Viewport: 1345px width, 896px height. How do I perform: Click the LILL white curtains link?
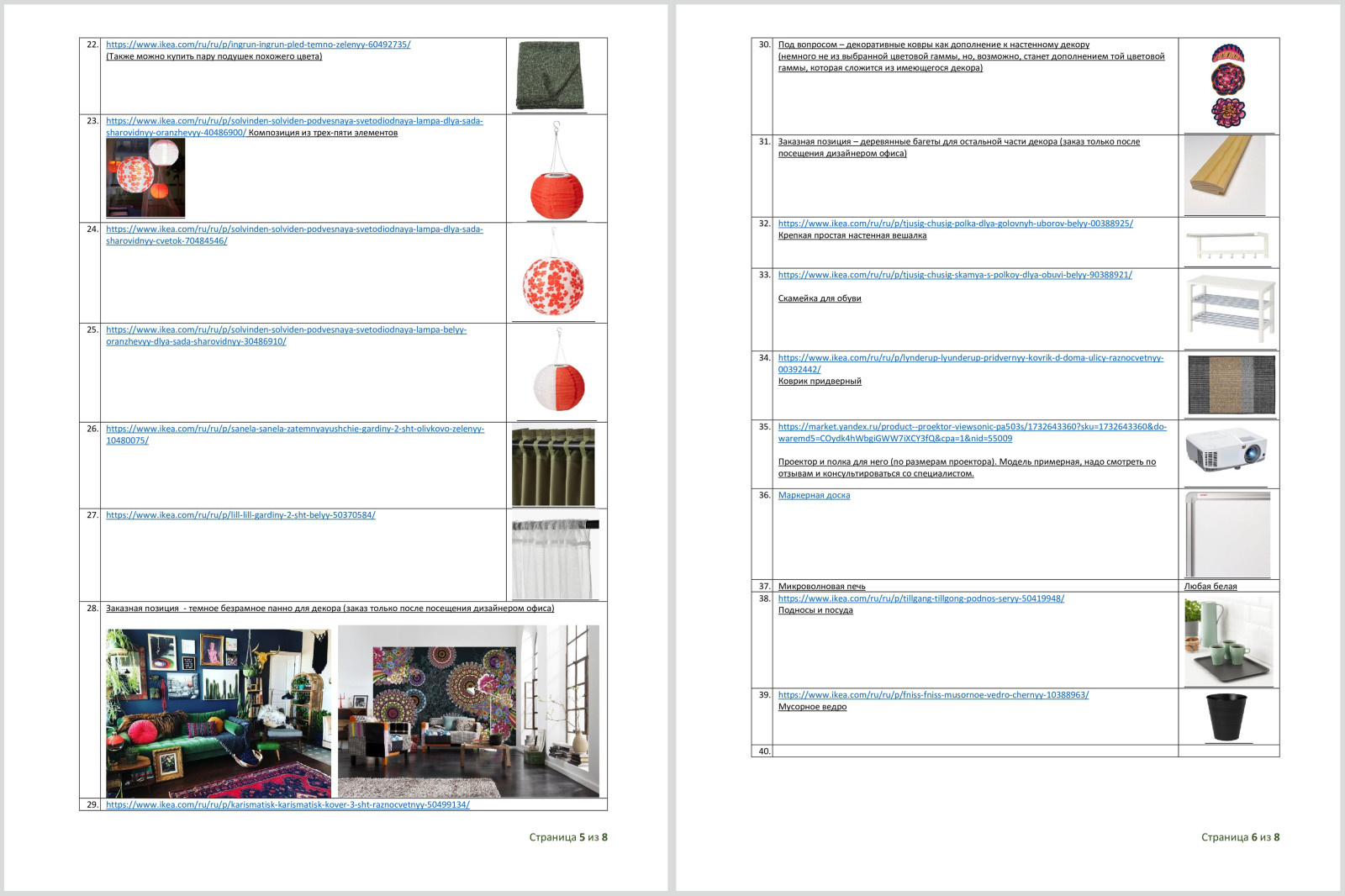pyautogui.click(x=240, y=515)
